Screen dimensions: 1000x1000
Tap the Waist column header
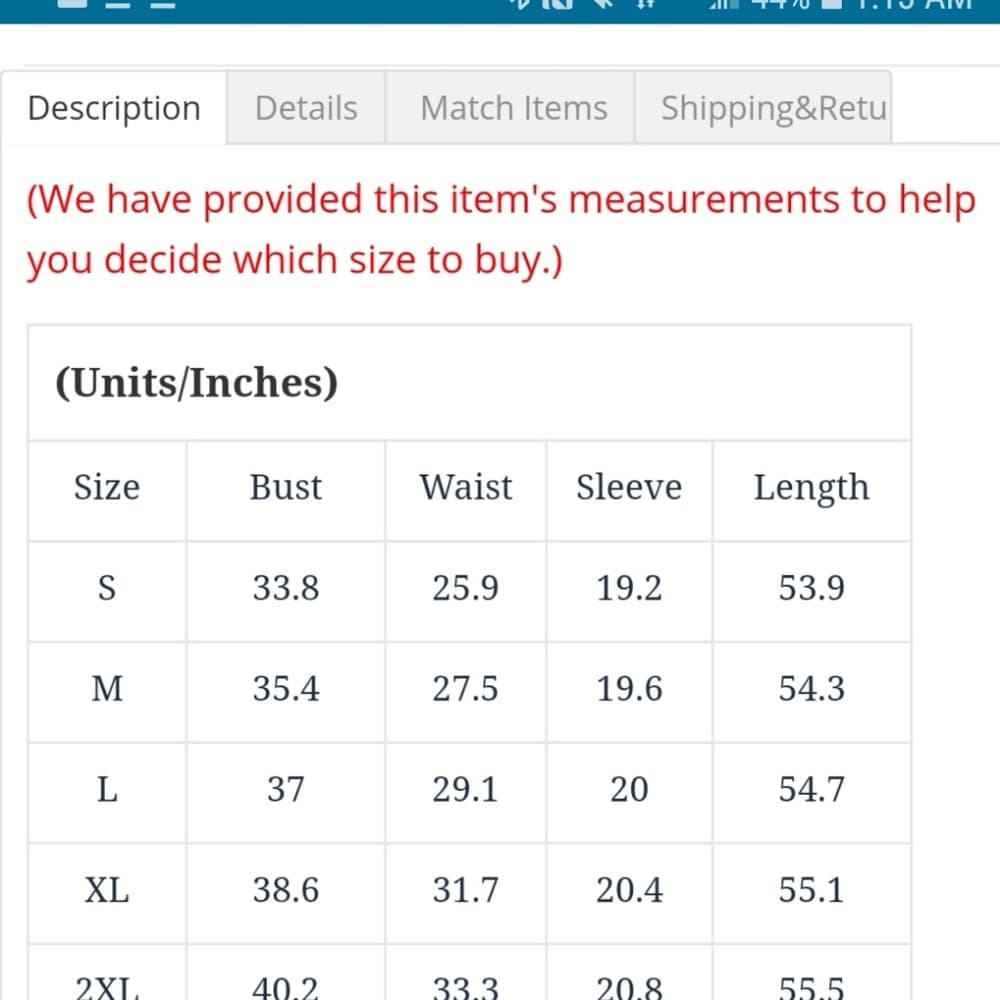(466, 488)
